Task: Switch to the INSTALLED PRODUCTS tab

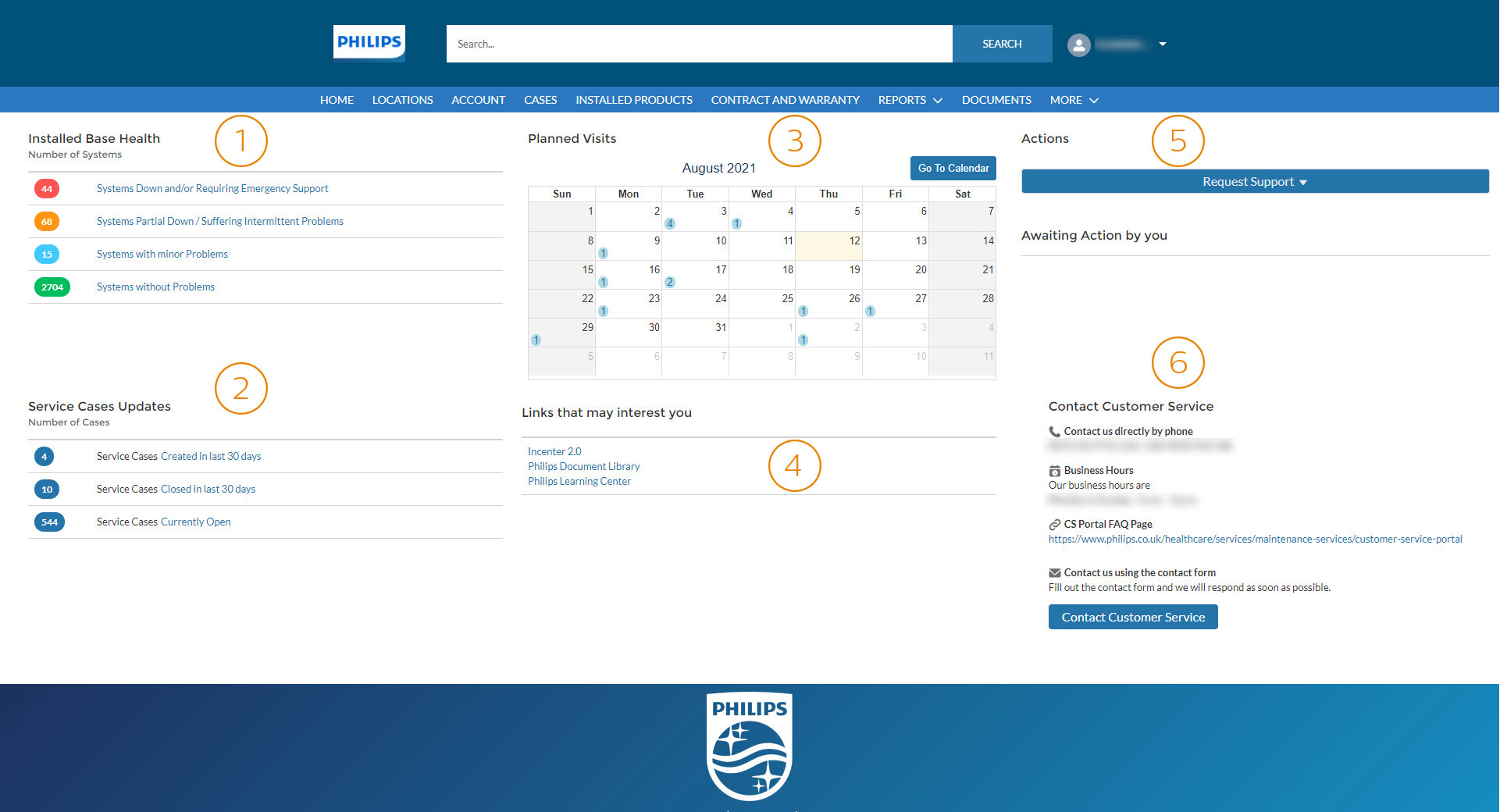Action: pos(633,100)
